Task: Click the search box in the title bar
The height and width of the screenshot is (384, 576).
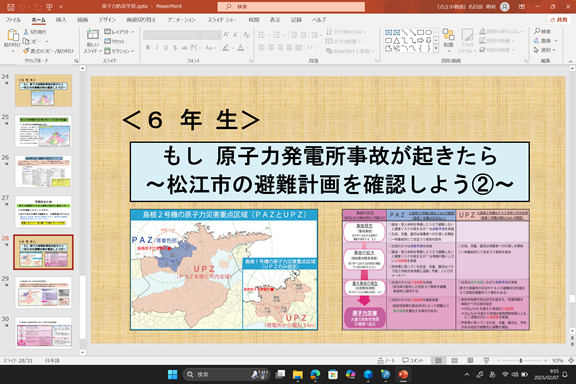Action: pos(291,7)
